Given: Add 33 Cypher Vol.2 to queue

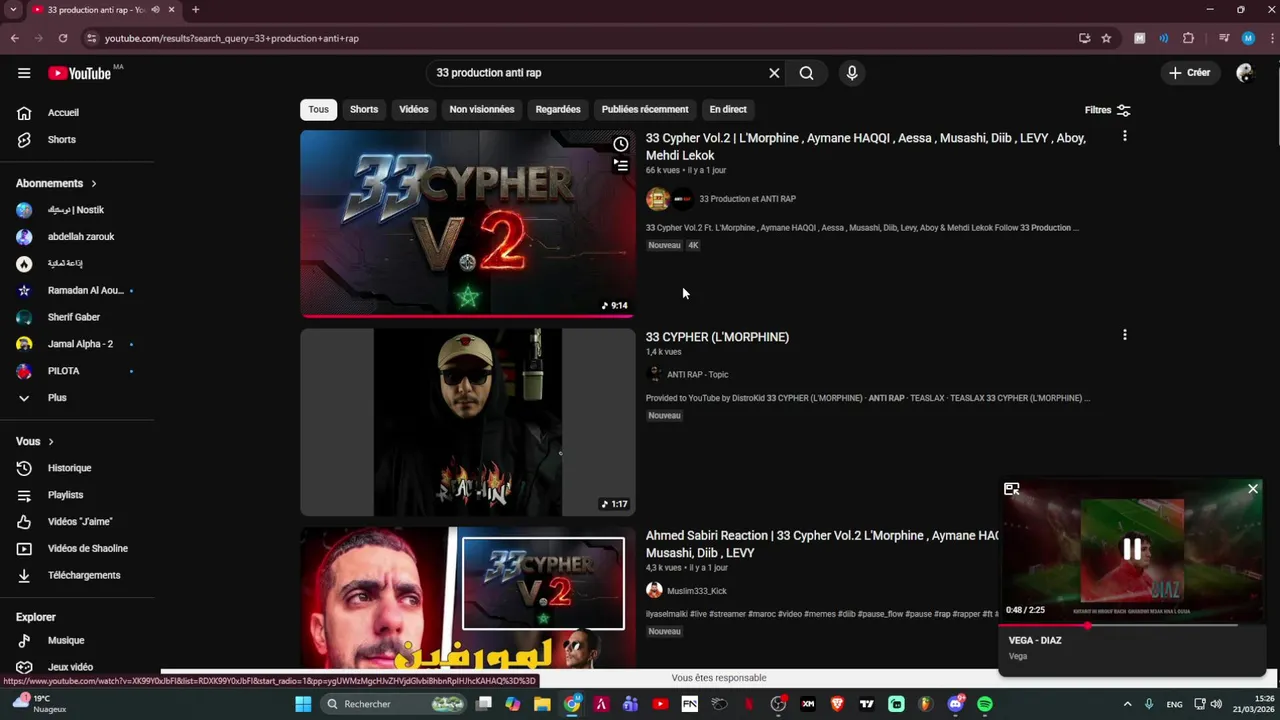Looking at the screenshot, I should tap(621, 166).
